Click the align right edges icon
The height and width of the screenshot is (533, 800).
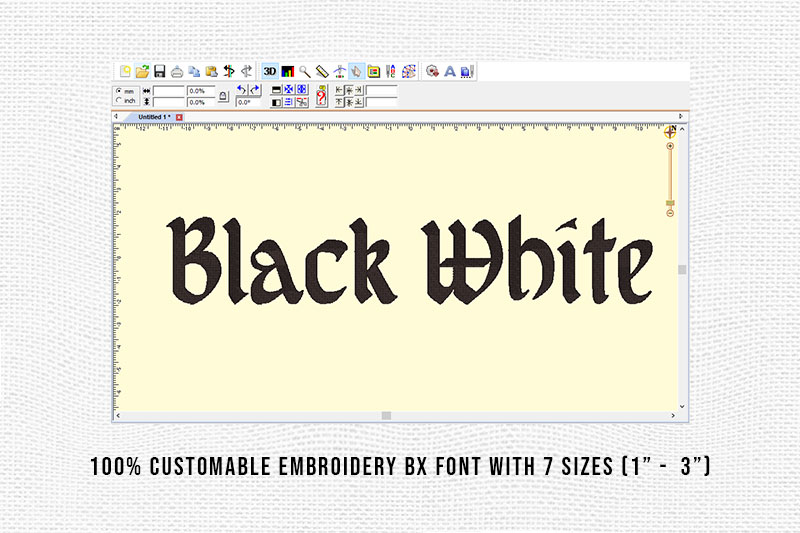359,90
